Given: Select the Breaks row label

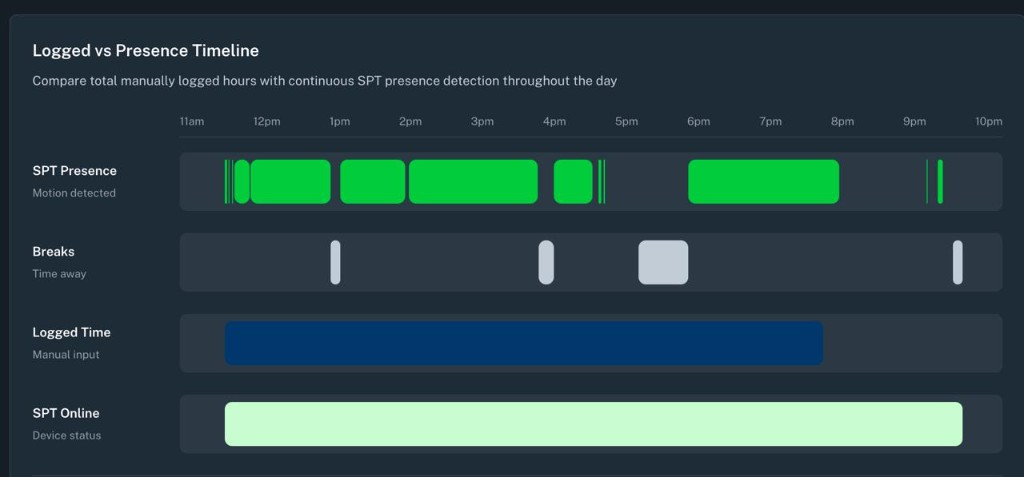Looking at the screenshot, I should pyautogui.click(x=54, y=252).
